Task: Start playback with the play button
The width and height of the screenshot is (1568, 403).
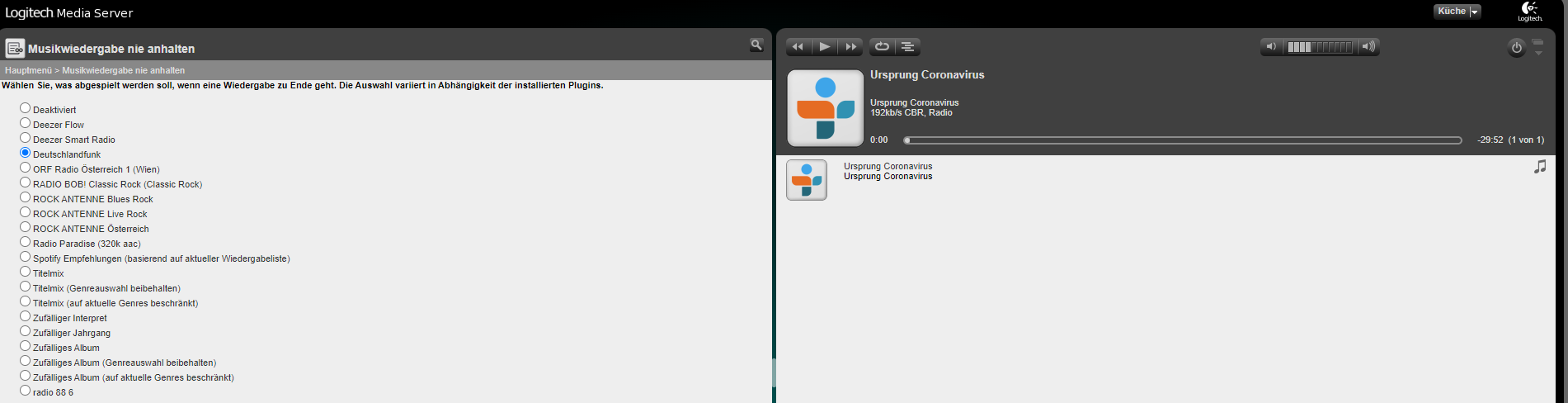Action: [824, 47]
